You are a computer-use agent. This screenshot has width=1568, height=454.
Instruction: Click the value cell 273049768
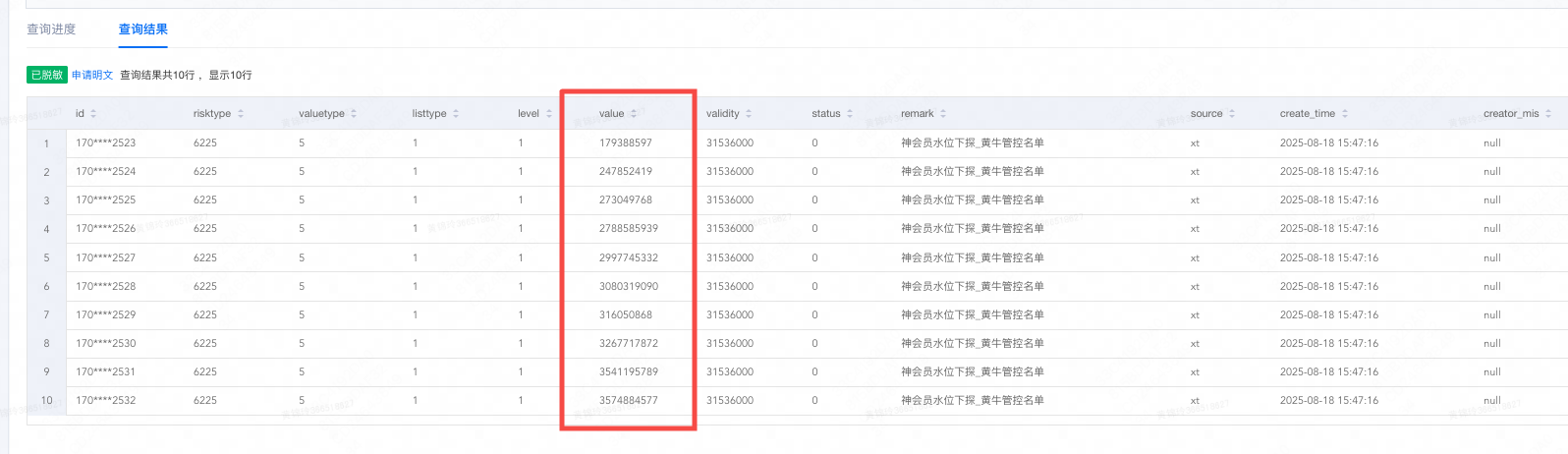pyautogui.click(x=626, y=199)
